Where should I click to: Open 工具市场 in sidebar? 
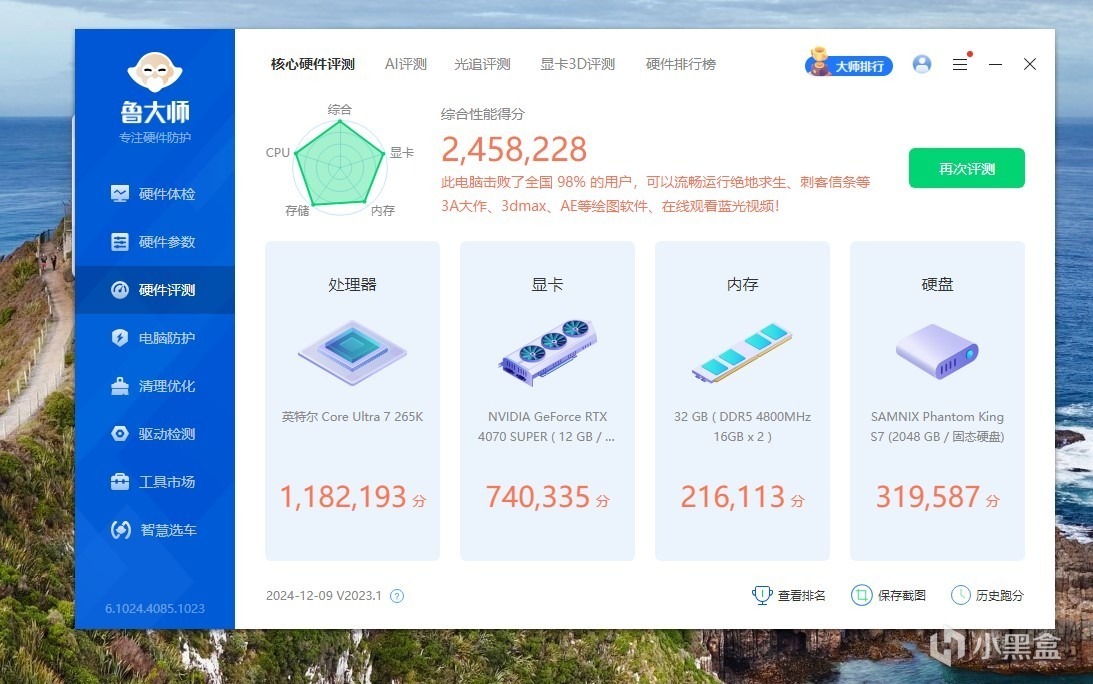tap(155, 482)
